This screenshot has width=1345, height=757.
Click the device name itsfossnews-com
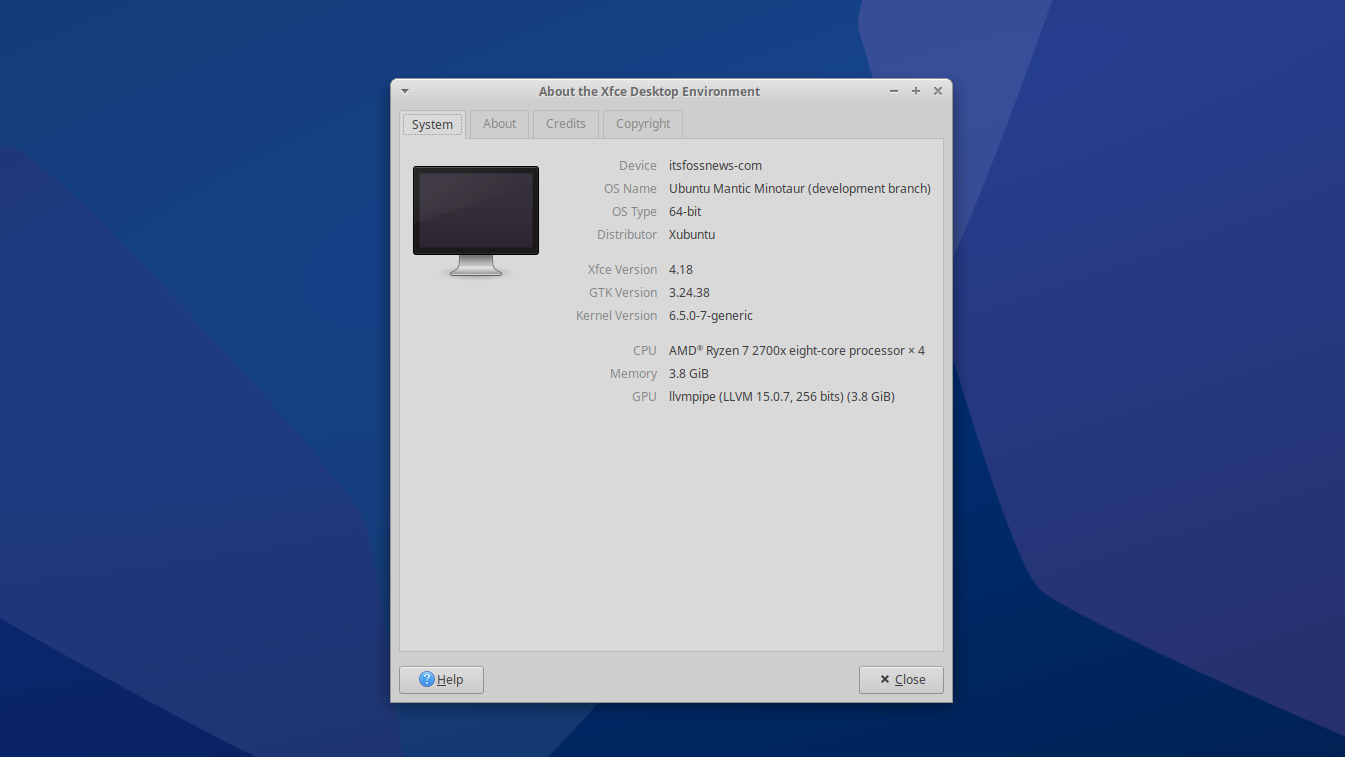(x=715, y=165)
